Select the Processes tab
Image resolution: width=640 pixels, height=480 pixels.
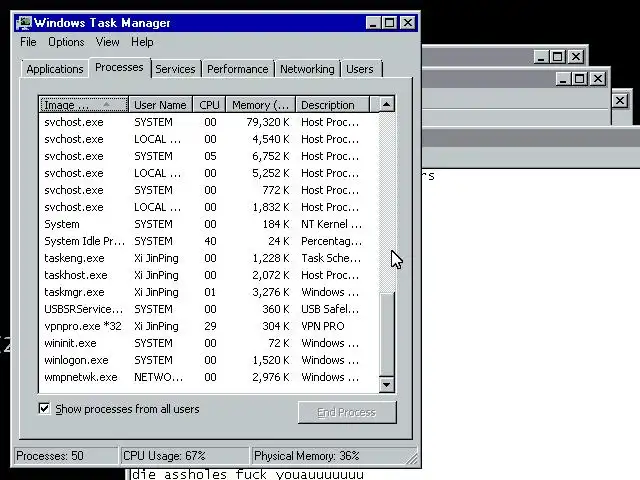[x=119, y=67]
